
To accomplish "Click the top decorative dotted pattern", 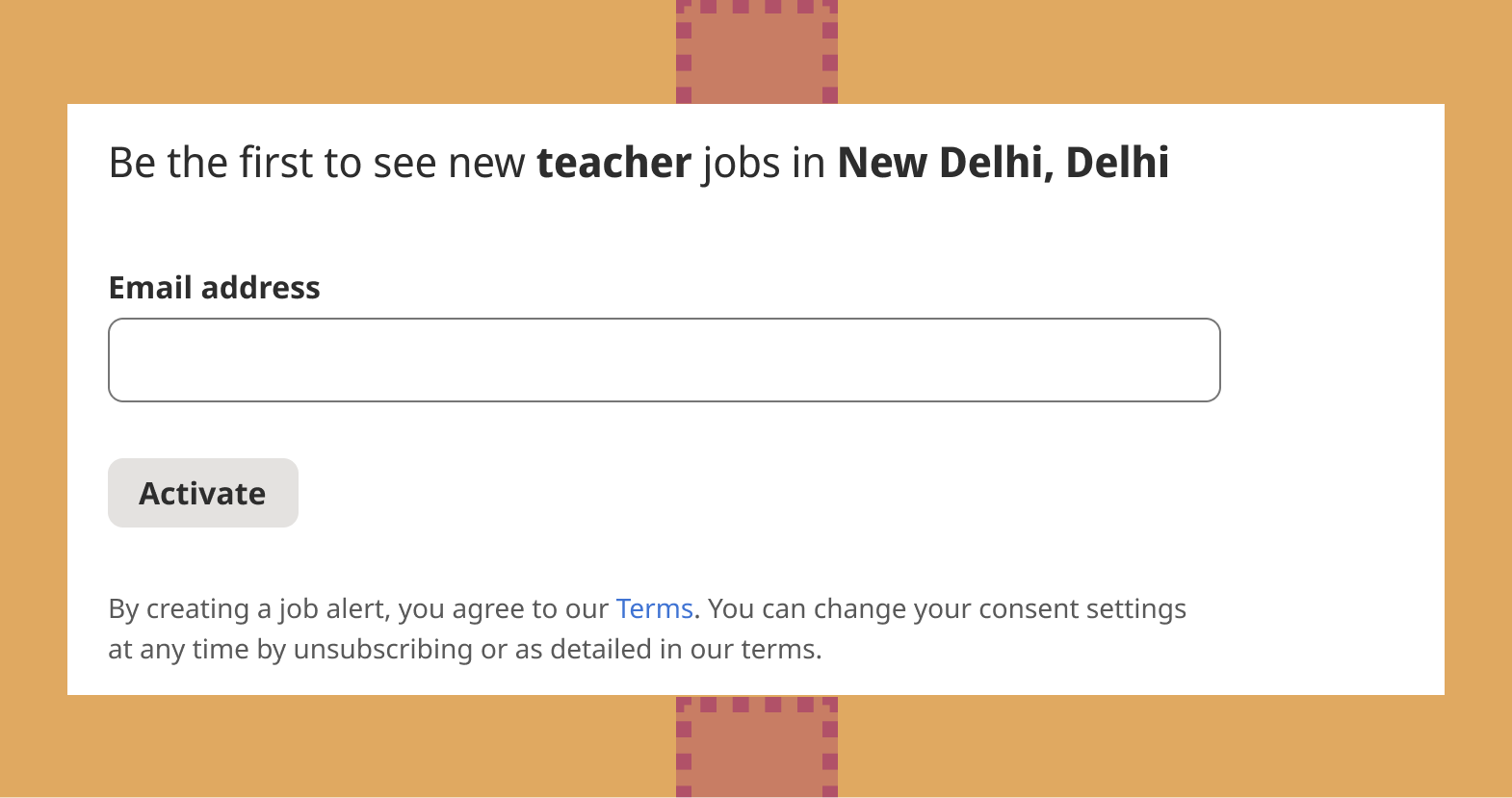I will point(756,48).
